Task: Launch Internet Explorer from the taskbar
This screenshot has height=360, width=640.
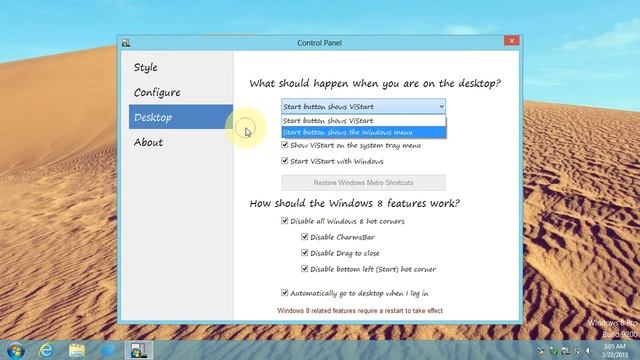Action: click(46, 351)
